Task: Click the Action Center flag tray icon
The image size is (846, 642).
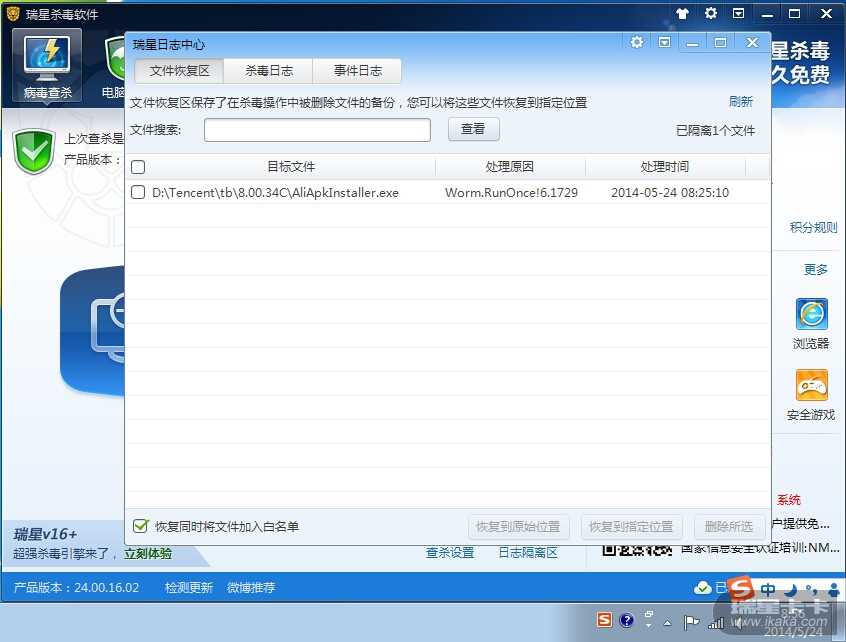Action: [x=691, y=623]
